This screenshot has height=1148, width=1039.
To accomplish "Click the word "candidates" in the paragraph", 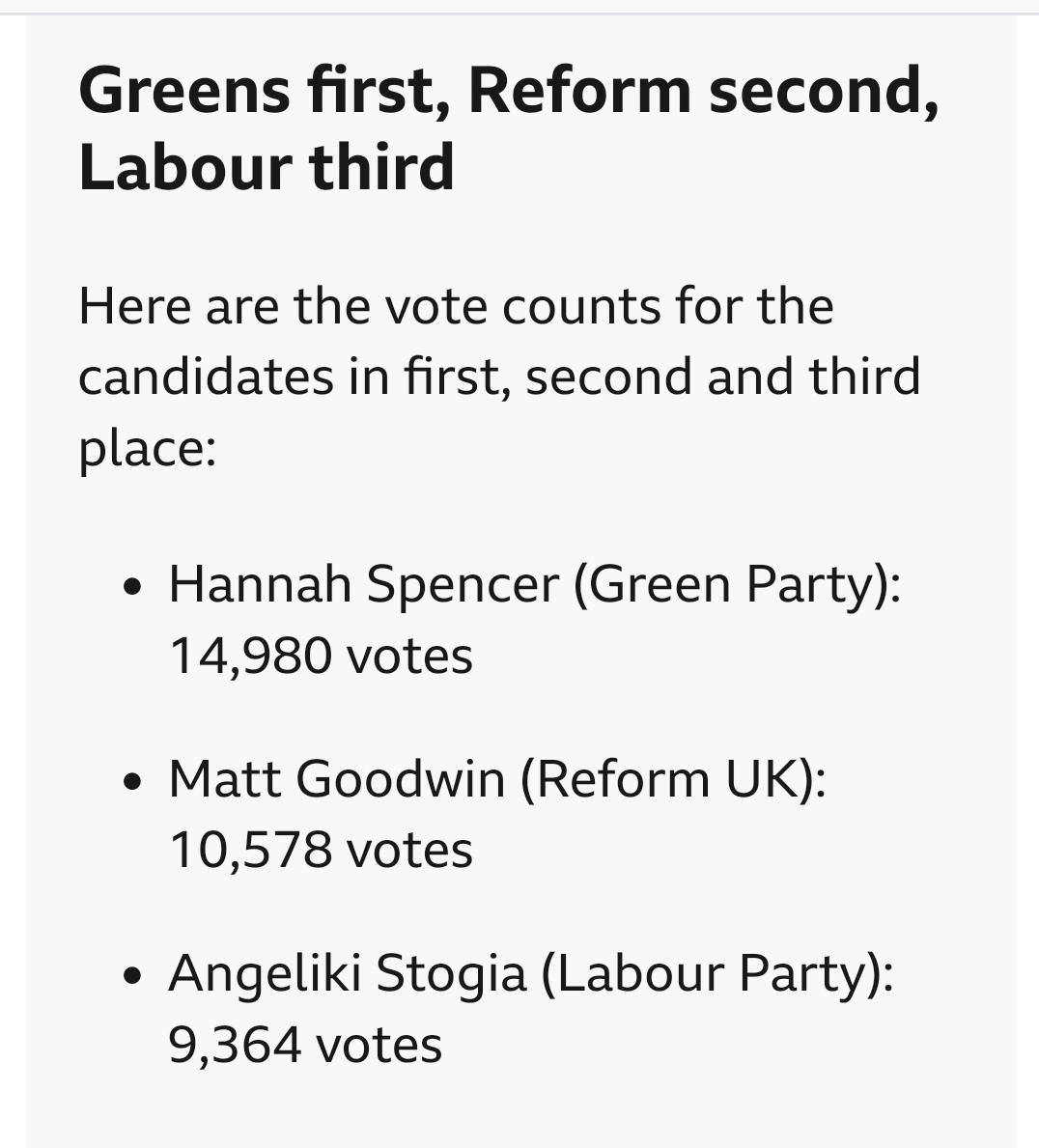I will pyautogui.click(x=206, y=377).
